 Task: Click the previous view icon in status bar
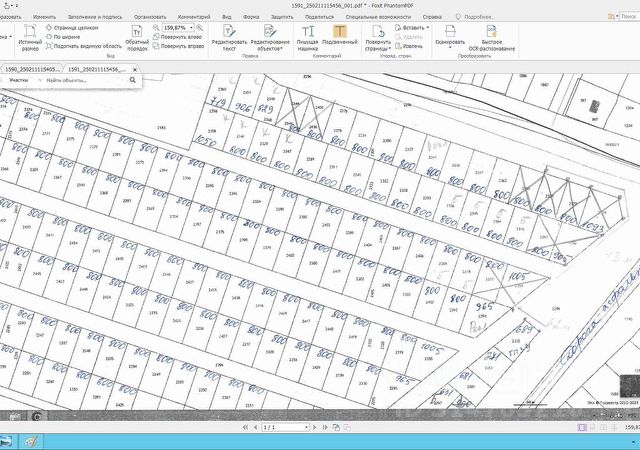[x=336, y=427]
